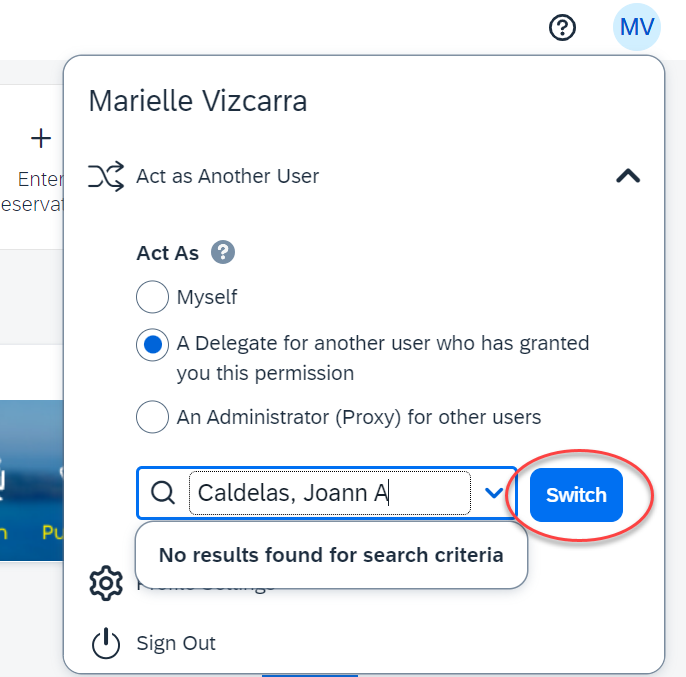The height and width of the screenshot is (677, 686).
Task: Click the No results found message
Action: pos(331,555)
